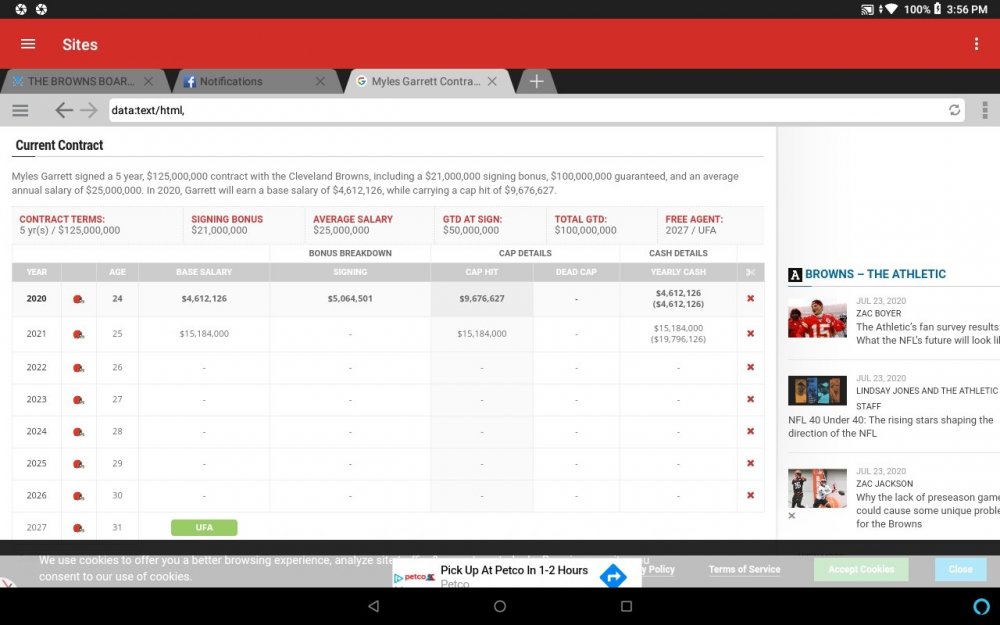Screen dimensions: 1000x625
Task: Open the Sites hamburger menu
Action: point(28,44)
